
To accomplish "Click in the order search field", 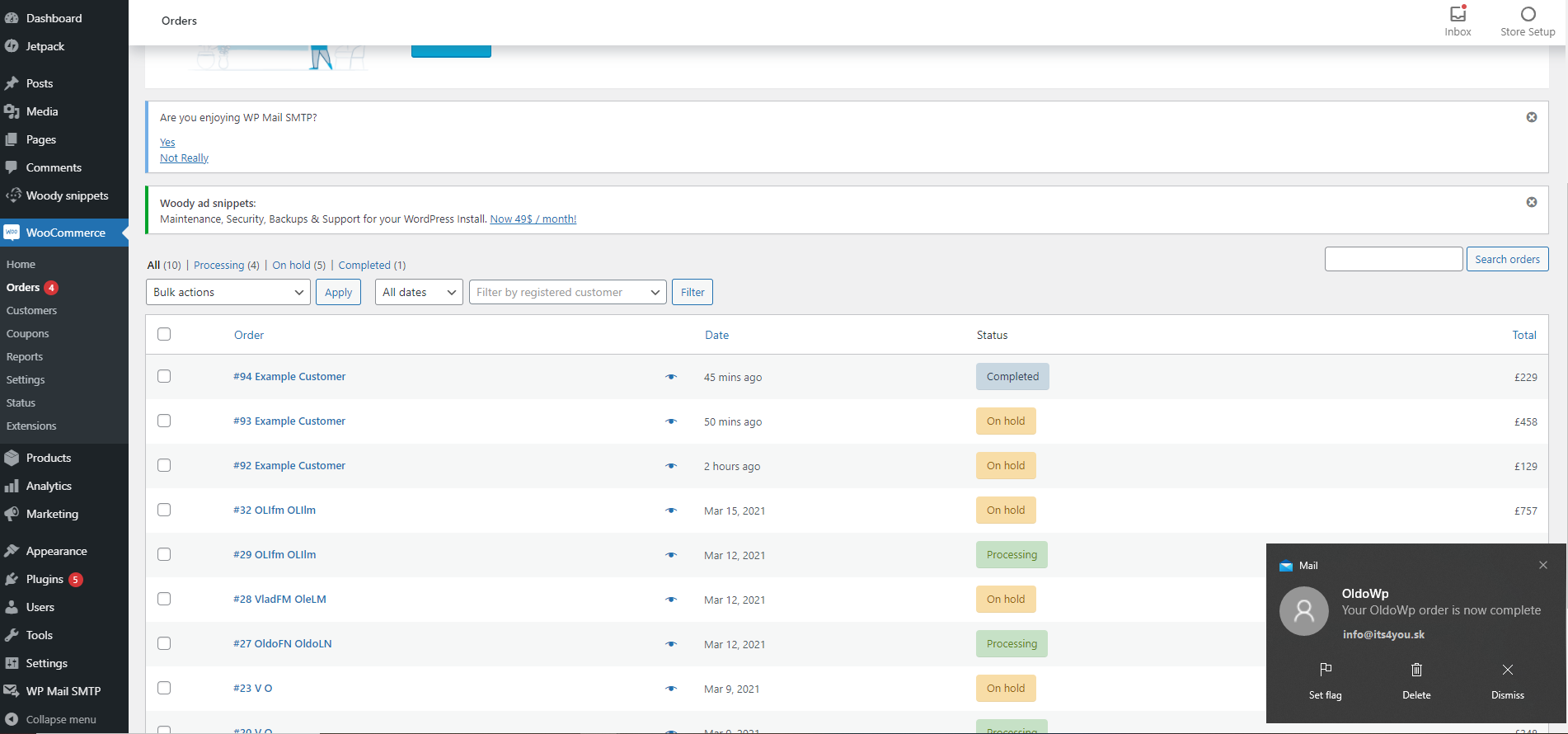I will pos(1393,259).
